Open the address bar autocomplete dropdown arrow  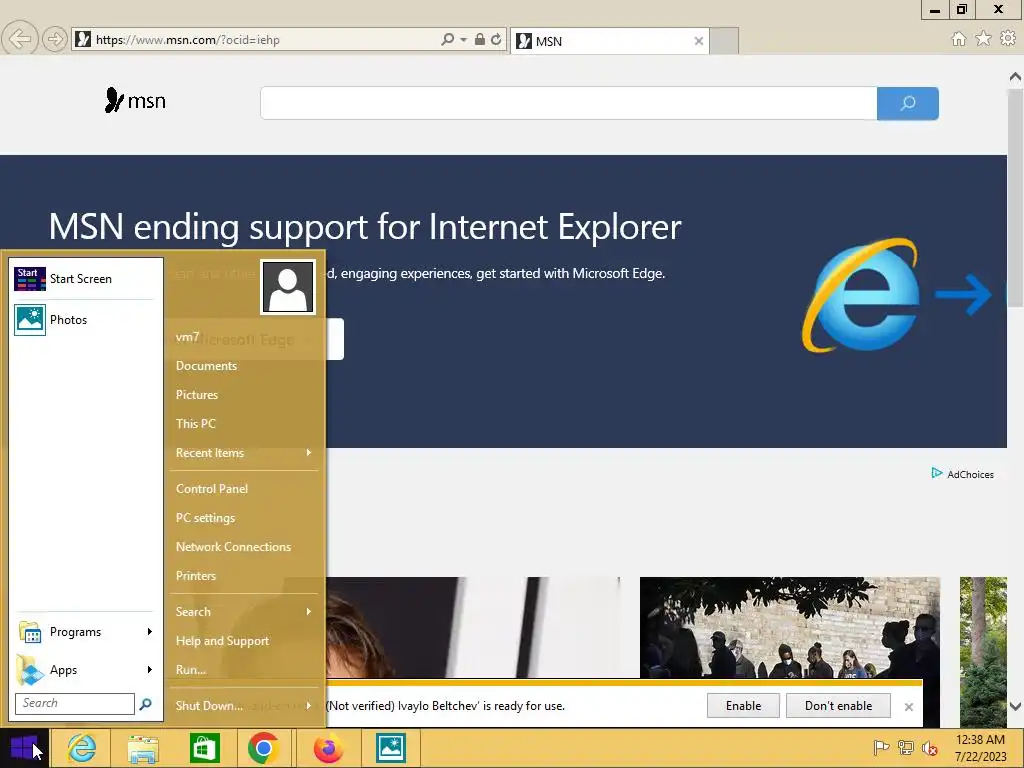(x=463, y=40)
